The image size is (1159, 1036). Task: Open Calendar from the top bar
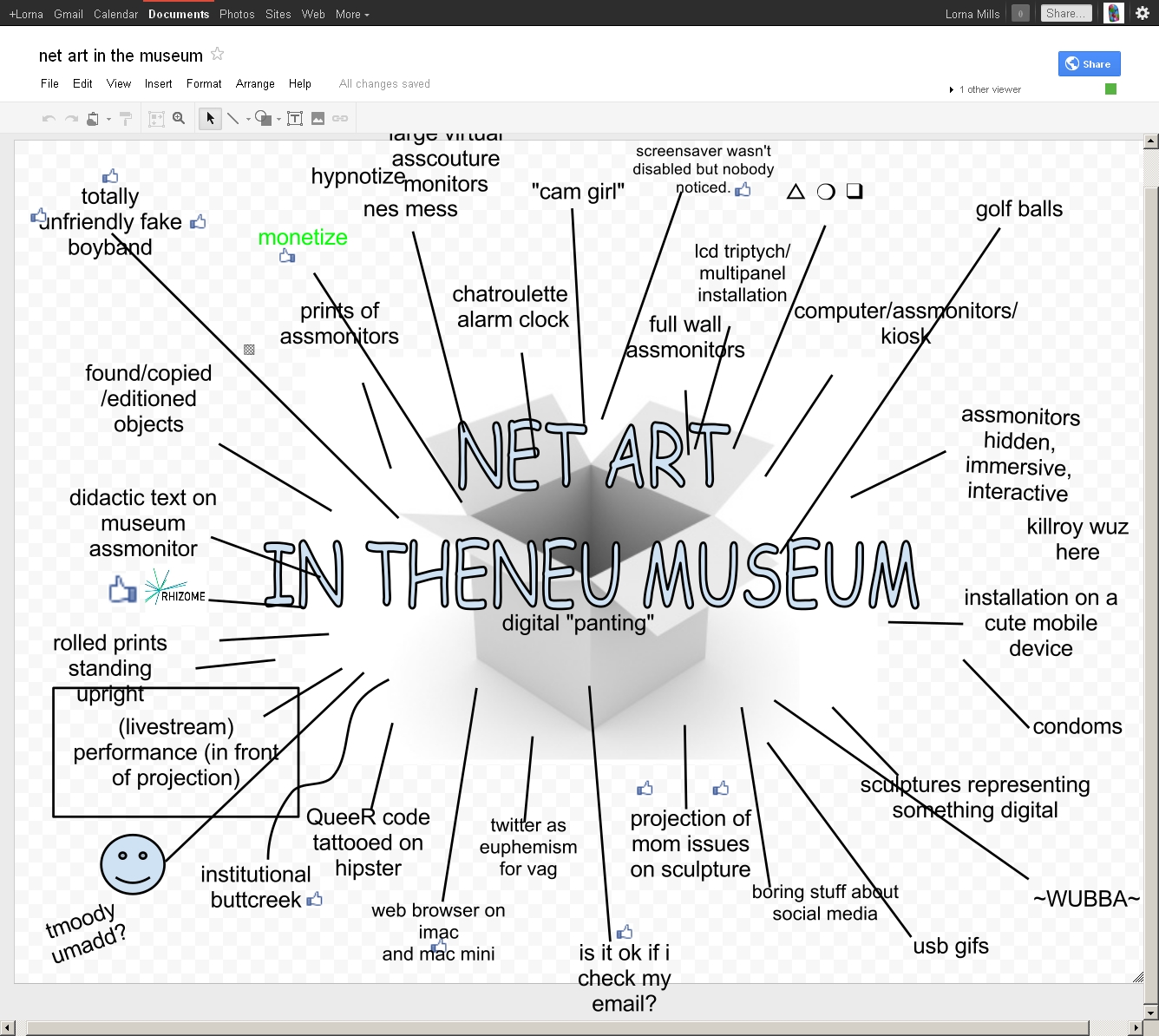(x=115, y=14)
